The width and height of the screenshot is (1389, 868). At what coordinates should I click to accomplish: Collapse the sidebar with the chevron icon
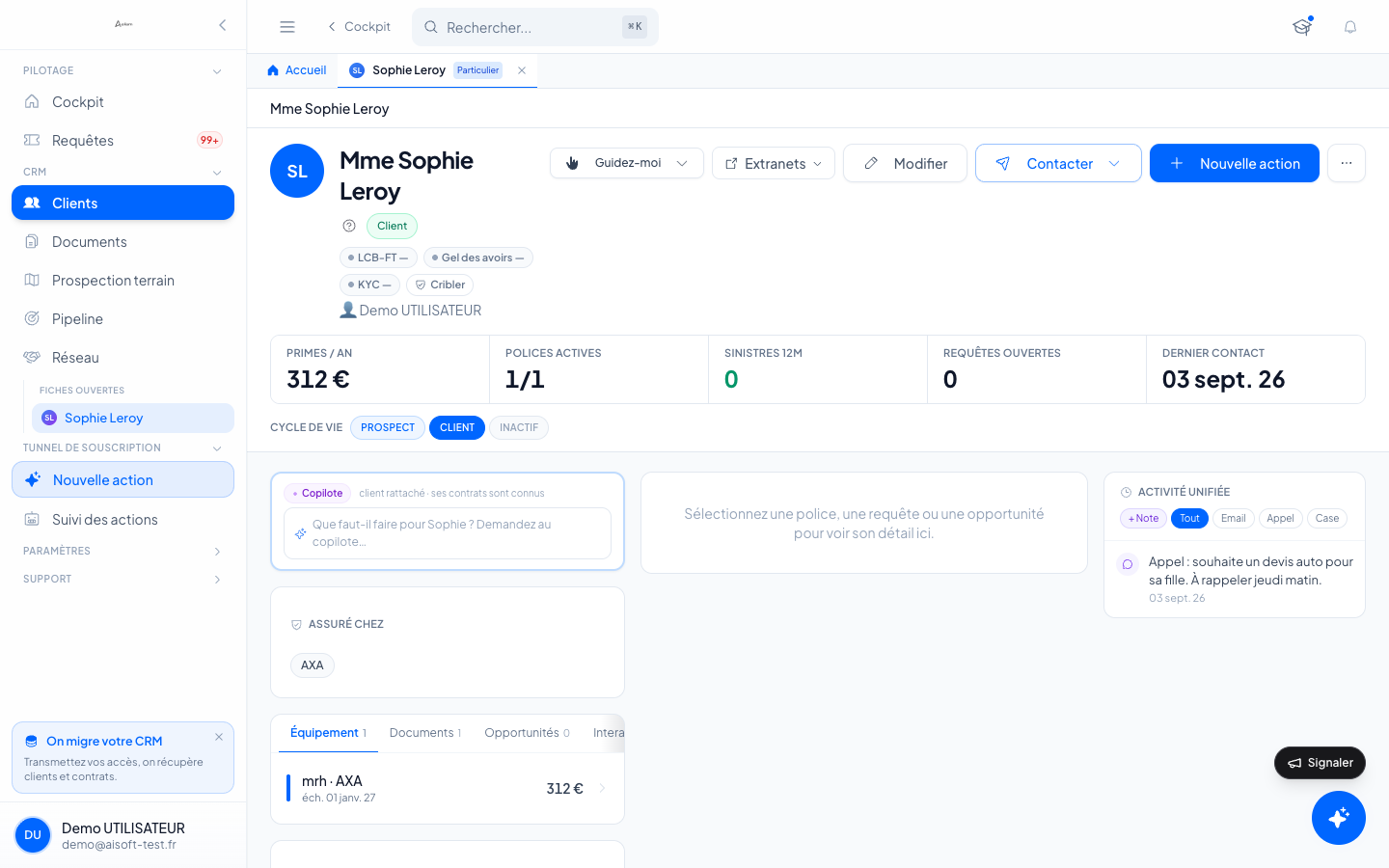click(x=223, y=25)
